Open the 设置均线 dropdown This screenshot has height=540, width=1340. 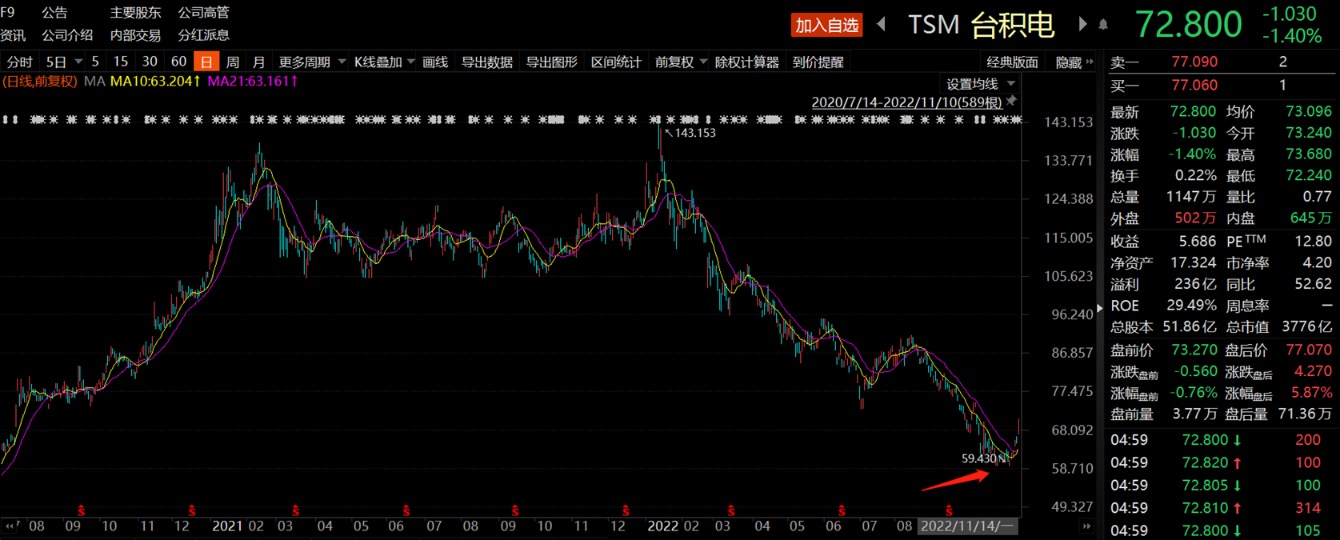[x=981, y=83]
